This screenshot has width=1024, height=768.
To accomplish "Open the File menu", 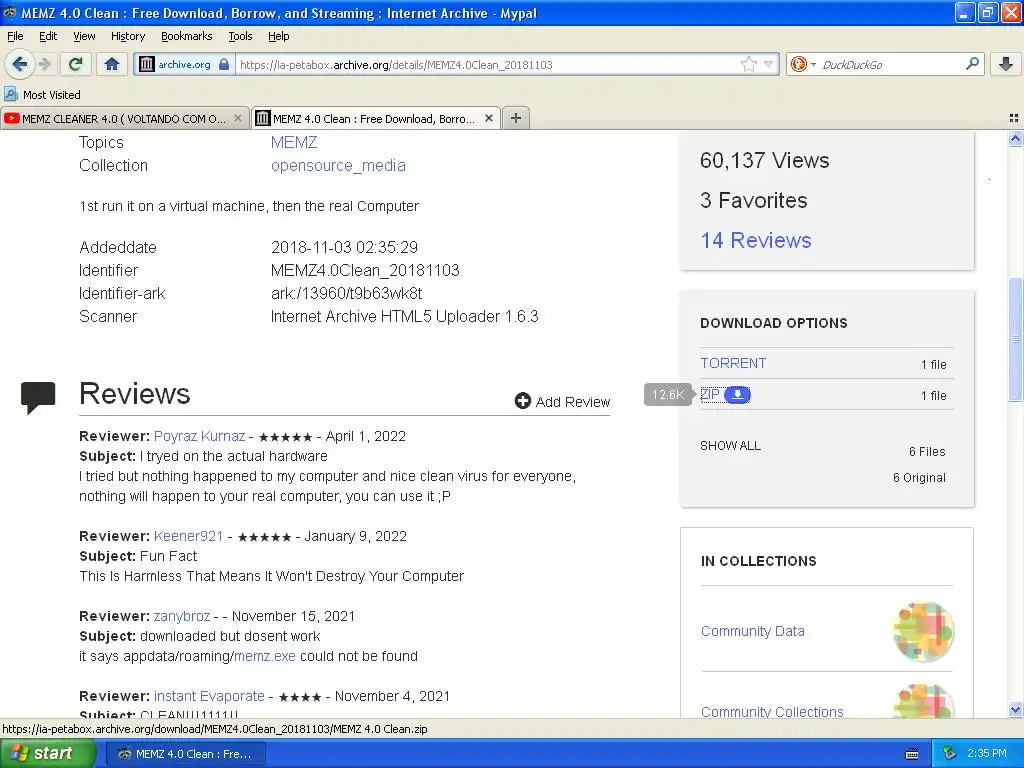I will click(15, 36).
